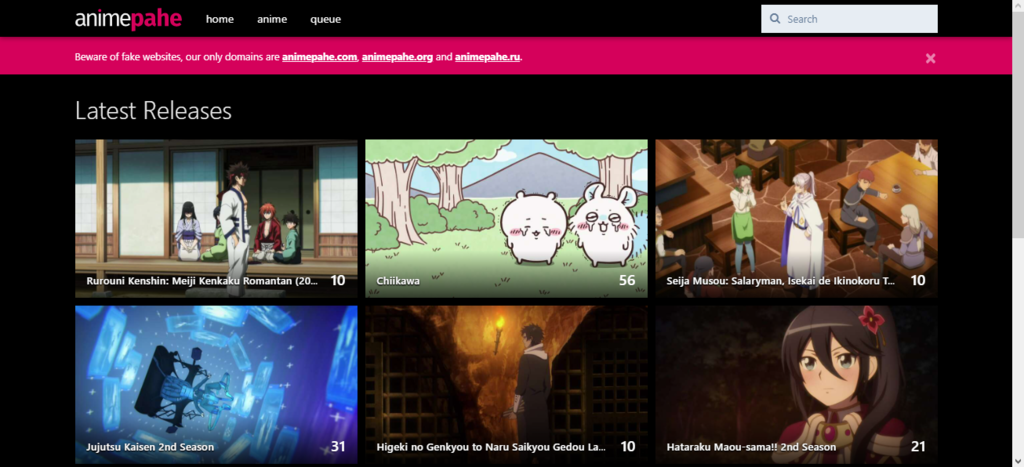Follow the animepahe.ru link

(x=487, y=57)
